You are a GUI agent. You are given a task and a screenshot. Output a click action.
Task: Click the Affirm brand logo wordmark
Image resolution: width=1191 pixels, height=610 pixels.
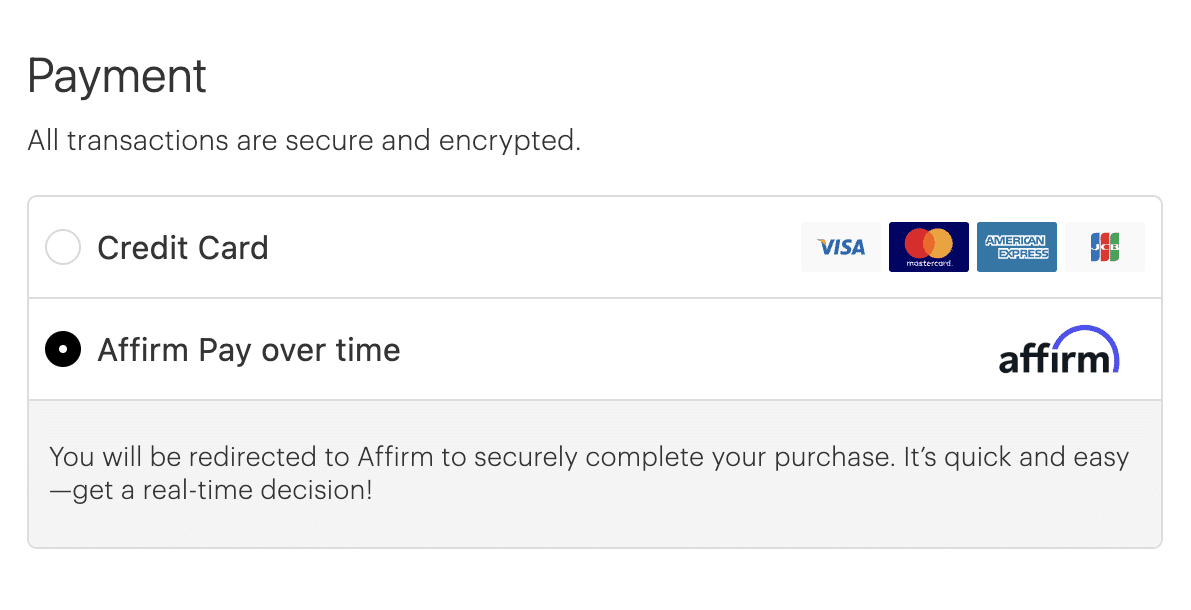tap(1053, 359)
